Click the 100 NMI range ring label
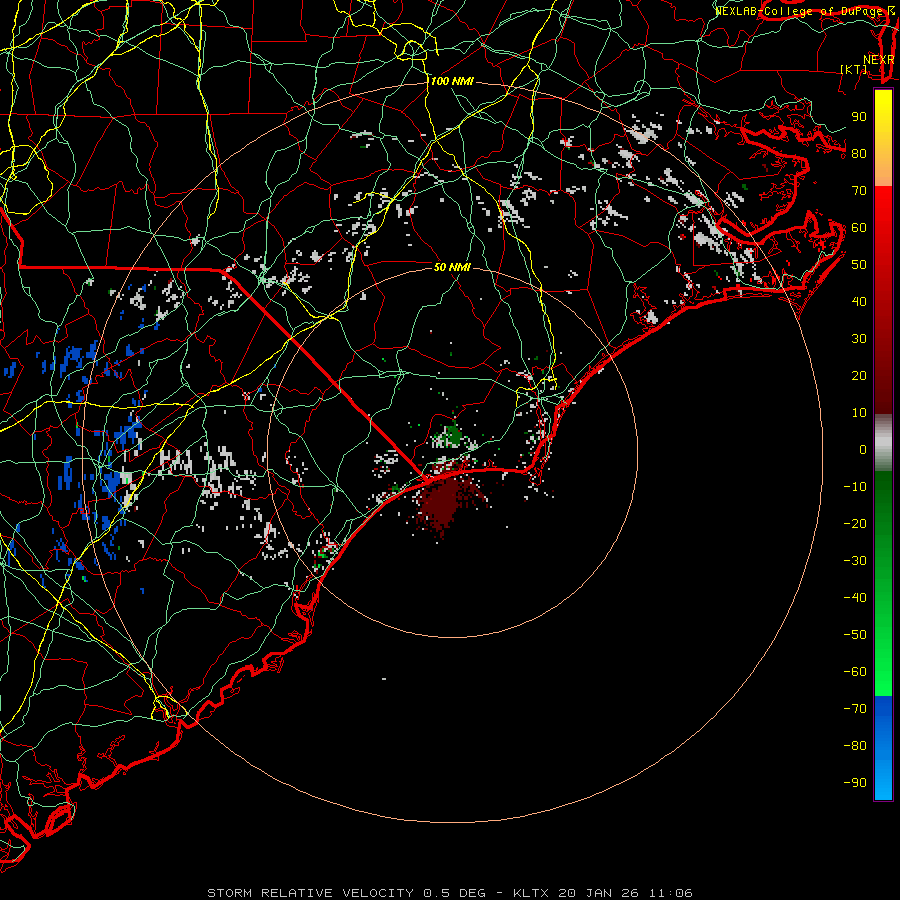This screenshot has height=900, width=900. coord(452,82)
